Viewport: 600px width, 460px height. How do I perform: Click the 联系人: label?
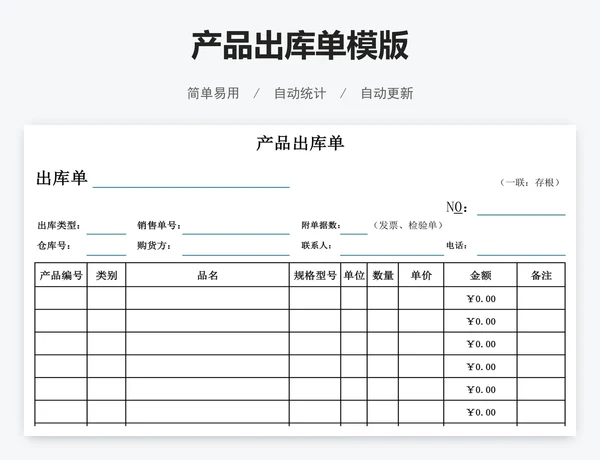point(316,246)
